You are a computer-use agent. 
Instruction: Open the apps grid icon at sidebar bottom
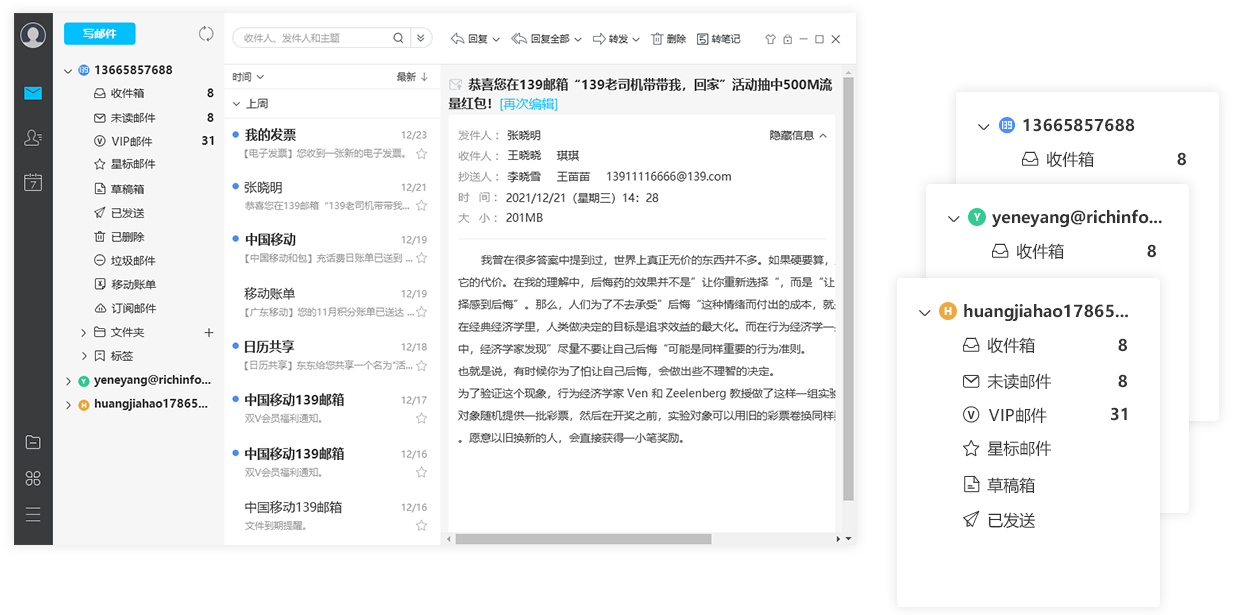coord(33,478)
